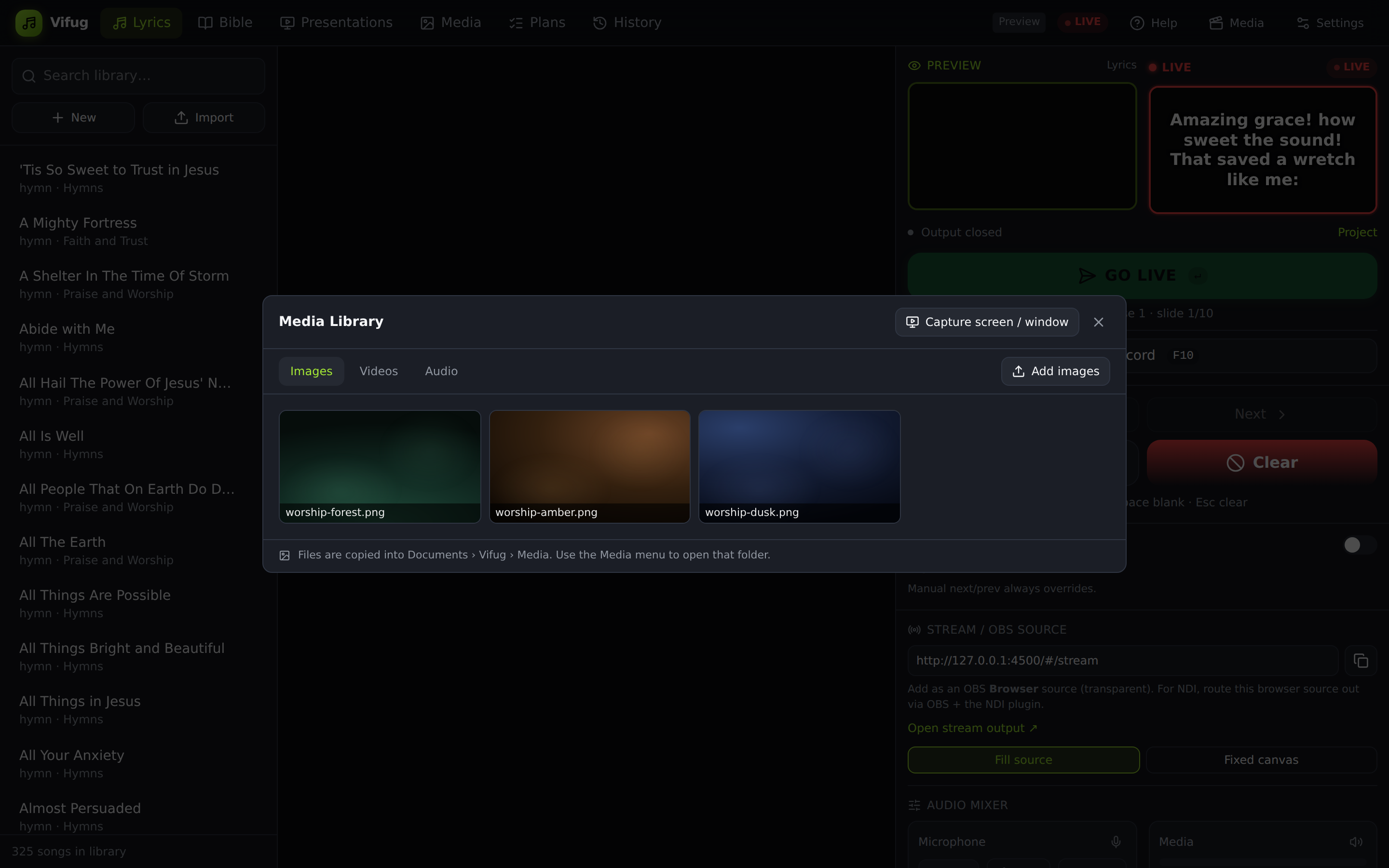1389x868 pixels.
Task: Open the Media folder menu in the top right
Action: [1236, 23]
